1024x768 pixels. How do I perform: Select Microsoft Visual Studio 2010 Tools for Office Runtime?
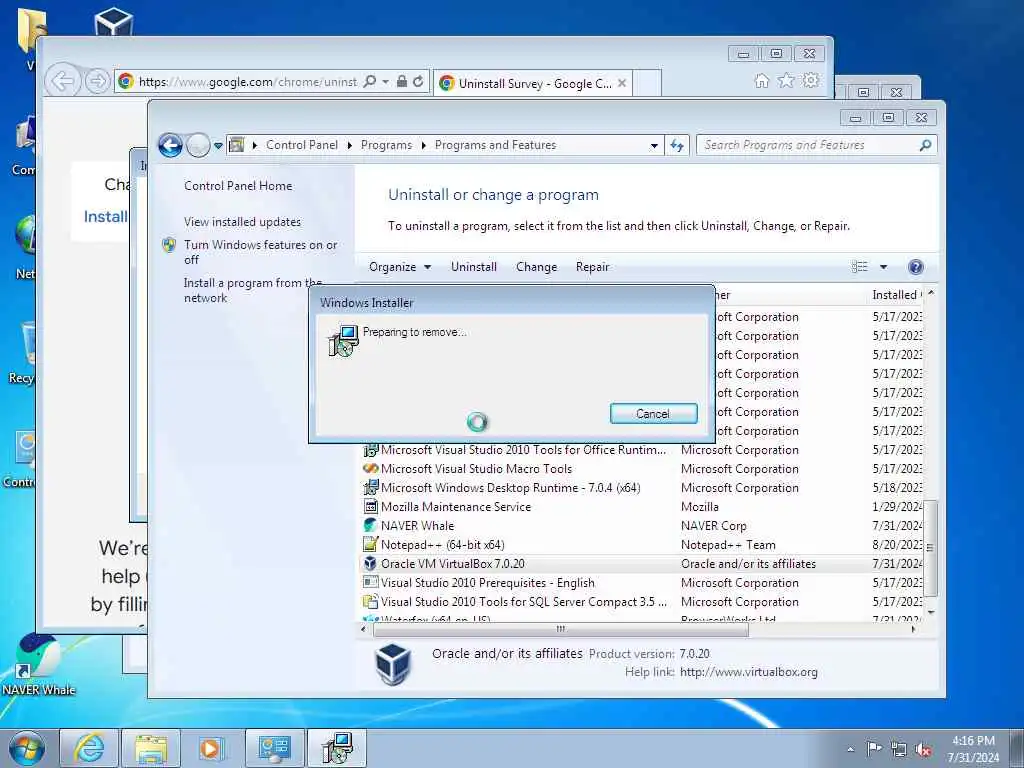pyautogui.click(x=523, y=450)
